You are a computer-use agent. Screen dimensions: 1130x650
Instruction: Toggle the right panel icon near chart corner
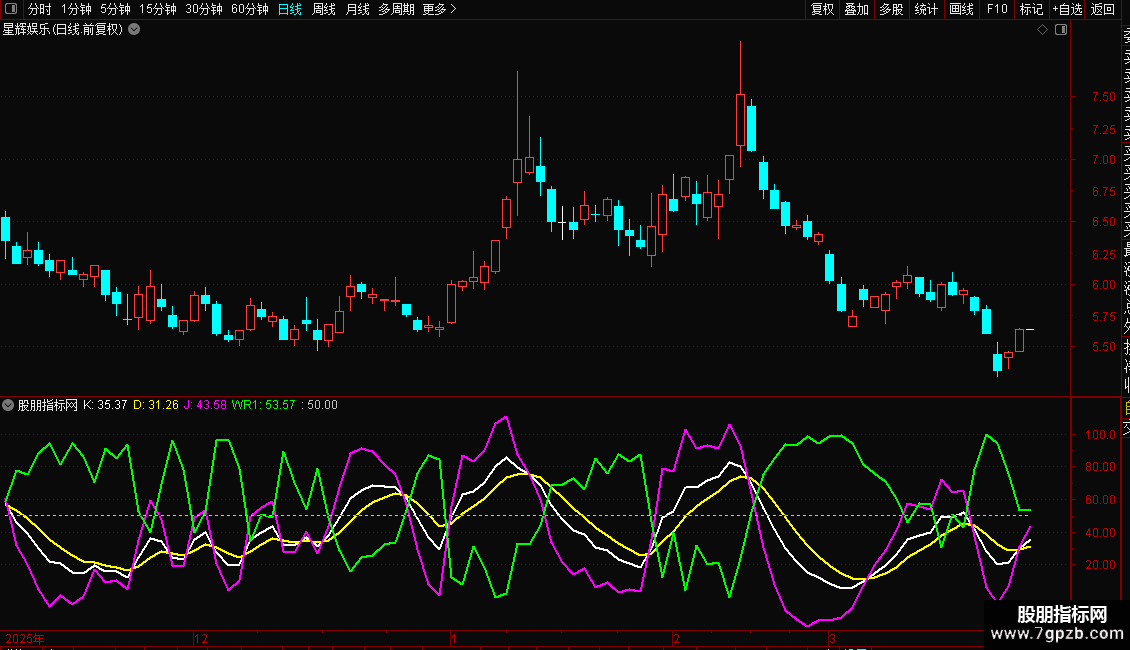pos(1061,30)
